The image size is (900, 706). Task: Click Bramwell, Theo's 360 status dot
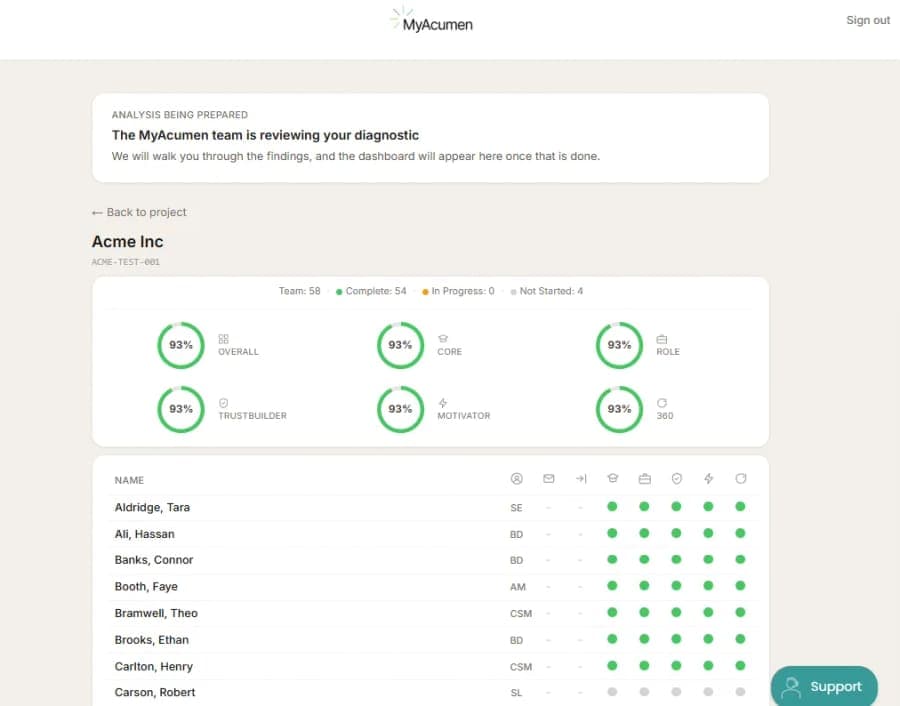coord(740,612)
